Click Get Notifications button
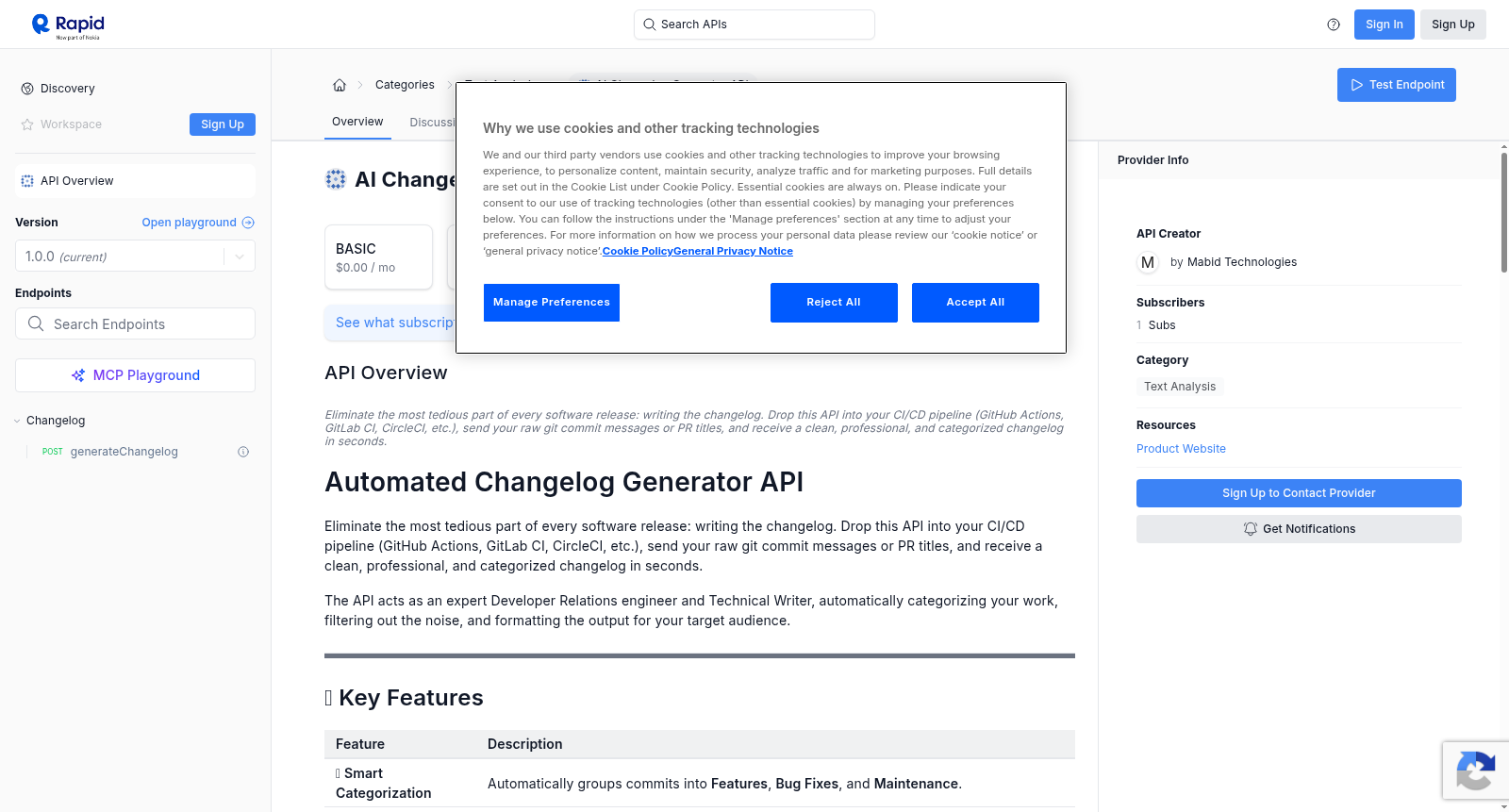This screenshot has width=1509, height=812. coord(1299,529)
